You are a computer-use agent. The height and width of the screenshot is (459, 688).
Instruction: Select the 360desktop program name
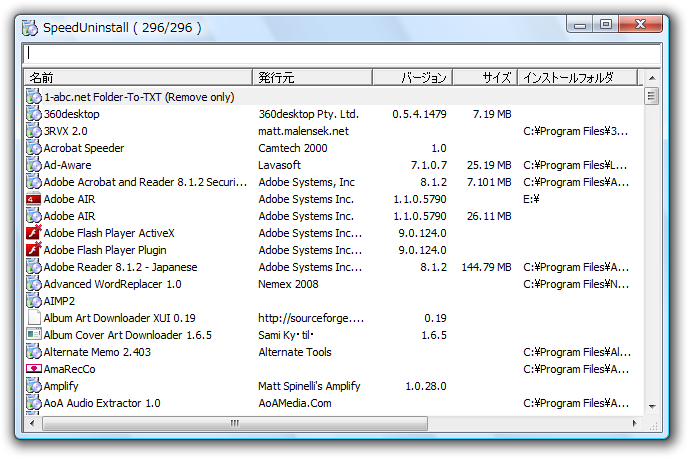point(72,114)
